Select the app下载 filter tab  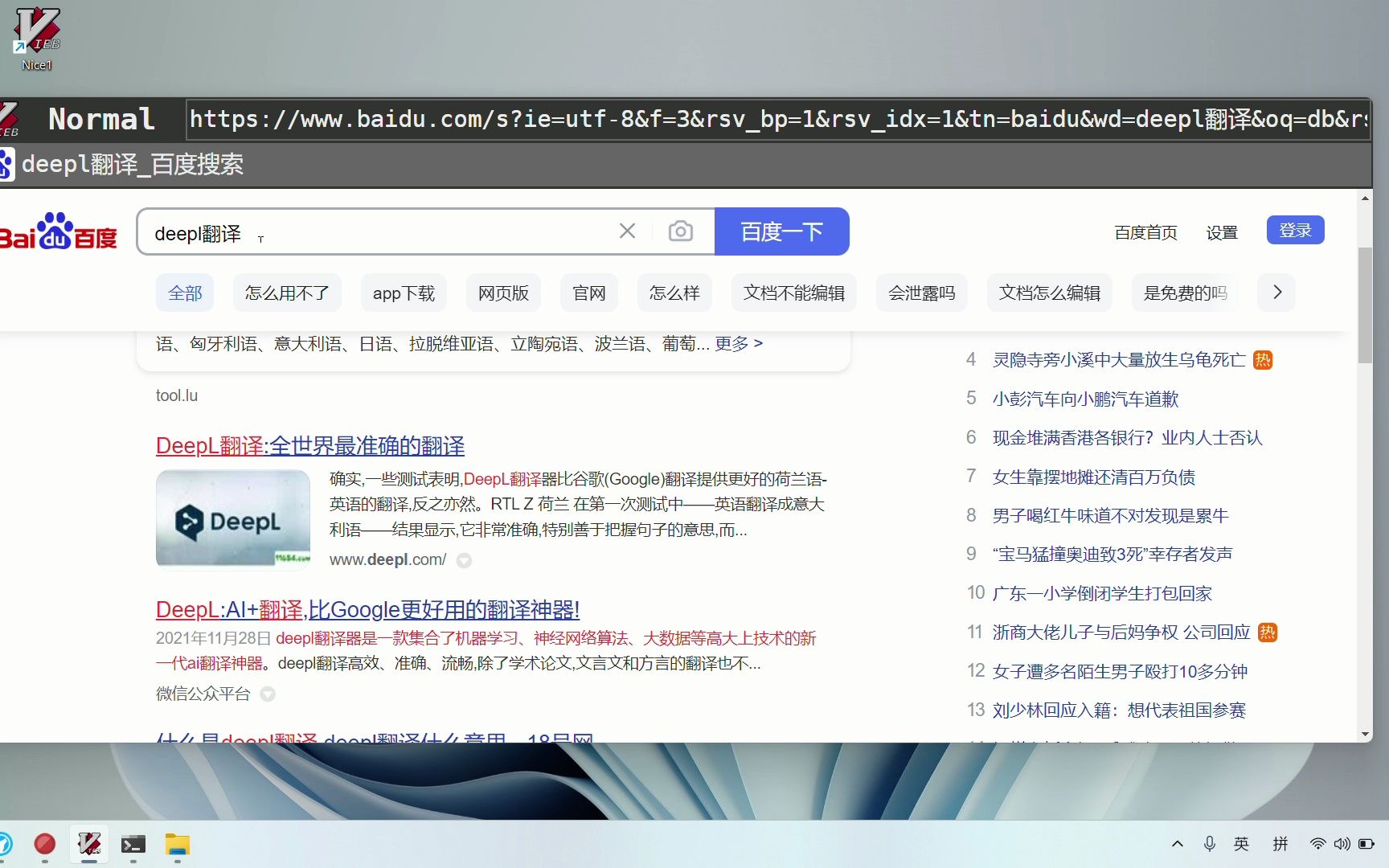[x=404, y=293]
